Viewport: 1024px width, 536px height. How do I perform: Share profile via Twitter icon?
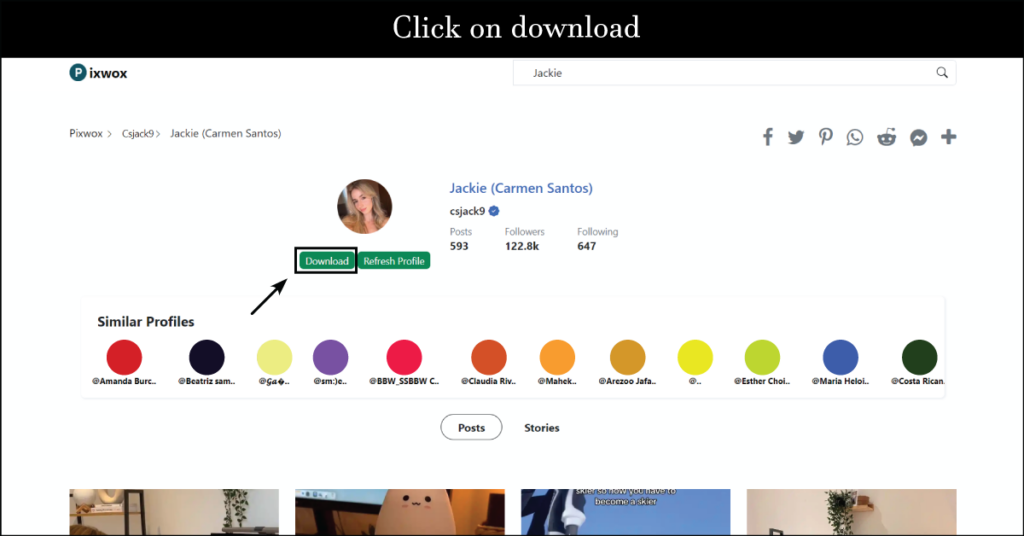tap(796, 137)
